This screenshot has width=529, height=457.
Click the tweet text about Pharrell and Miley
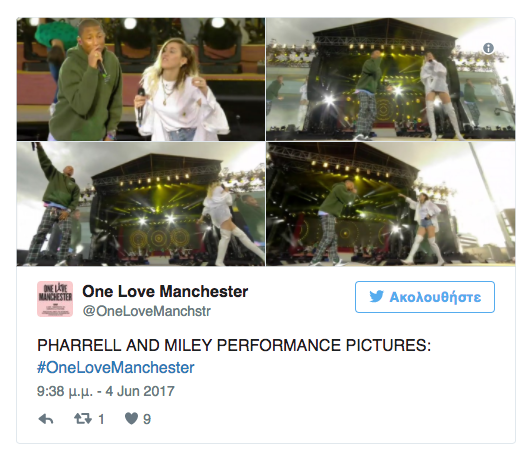[234, 345]
